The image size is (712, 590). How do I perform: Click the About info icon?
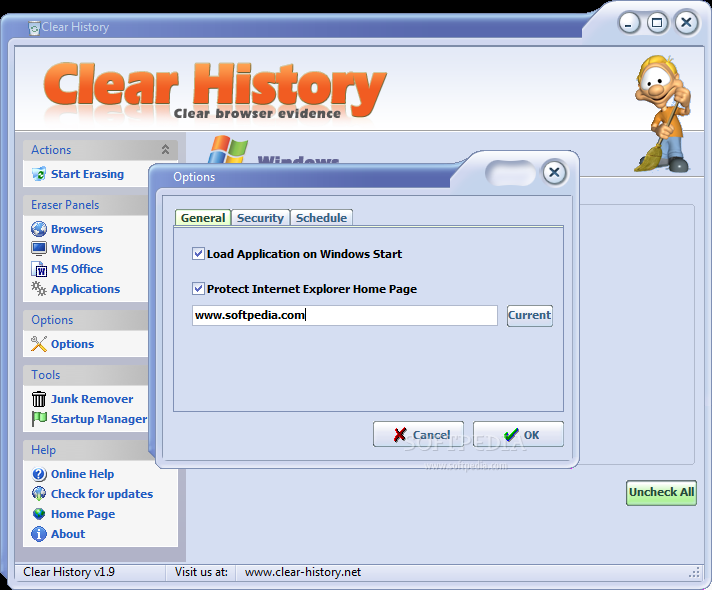(x=39, y=534)
